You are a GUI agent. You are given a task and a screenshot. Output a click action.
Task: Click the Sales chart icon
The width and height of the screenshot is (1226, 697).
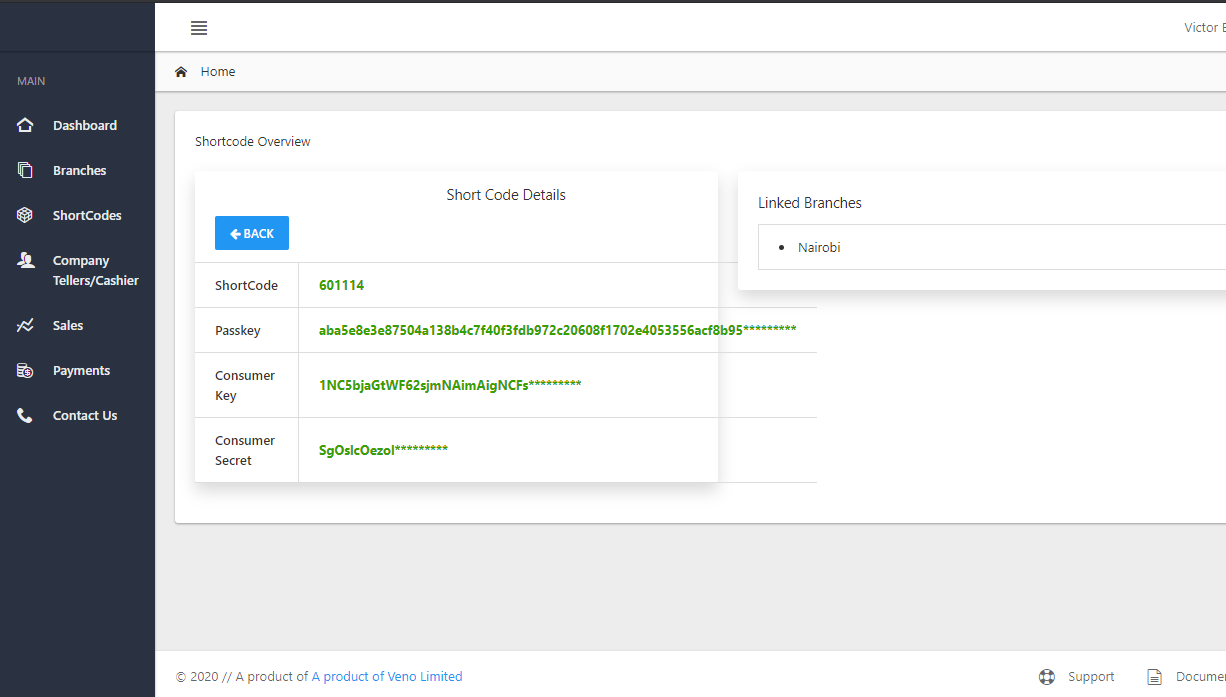[25, 325]
